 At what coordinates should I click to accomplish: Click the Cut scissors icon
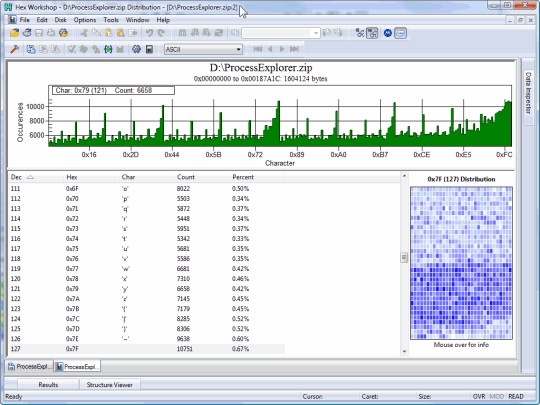tap(84, 33)
